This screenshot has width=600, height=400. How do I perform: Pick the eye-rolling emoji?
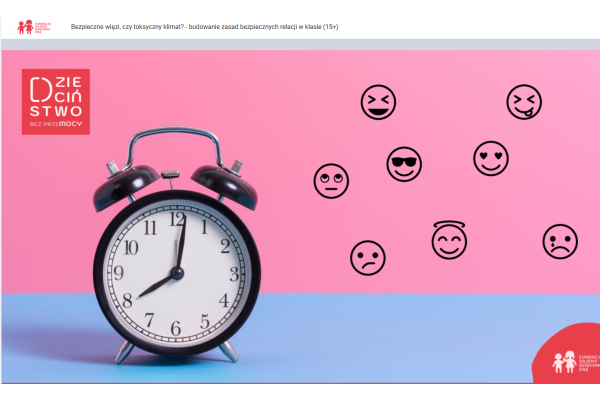[x=331, y=180]
